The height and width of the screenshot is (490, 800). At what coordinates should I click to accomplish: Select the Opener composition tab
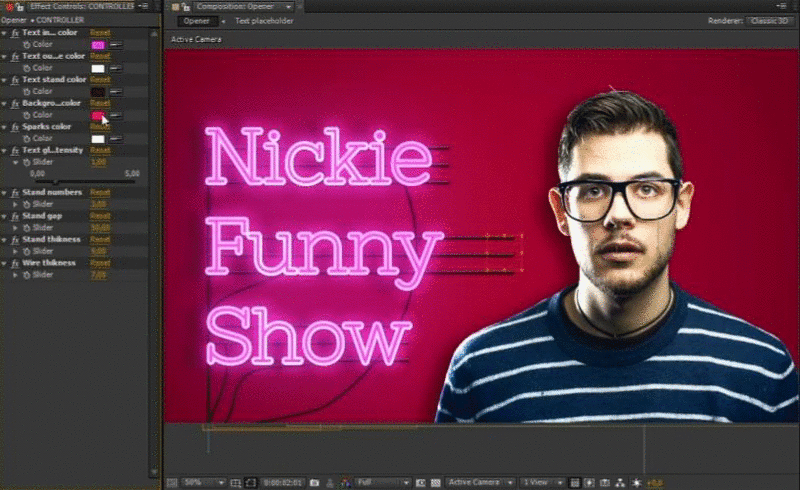(196, 20)
